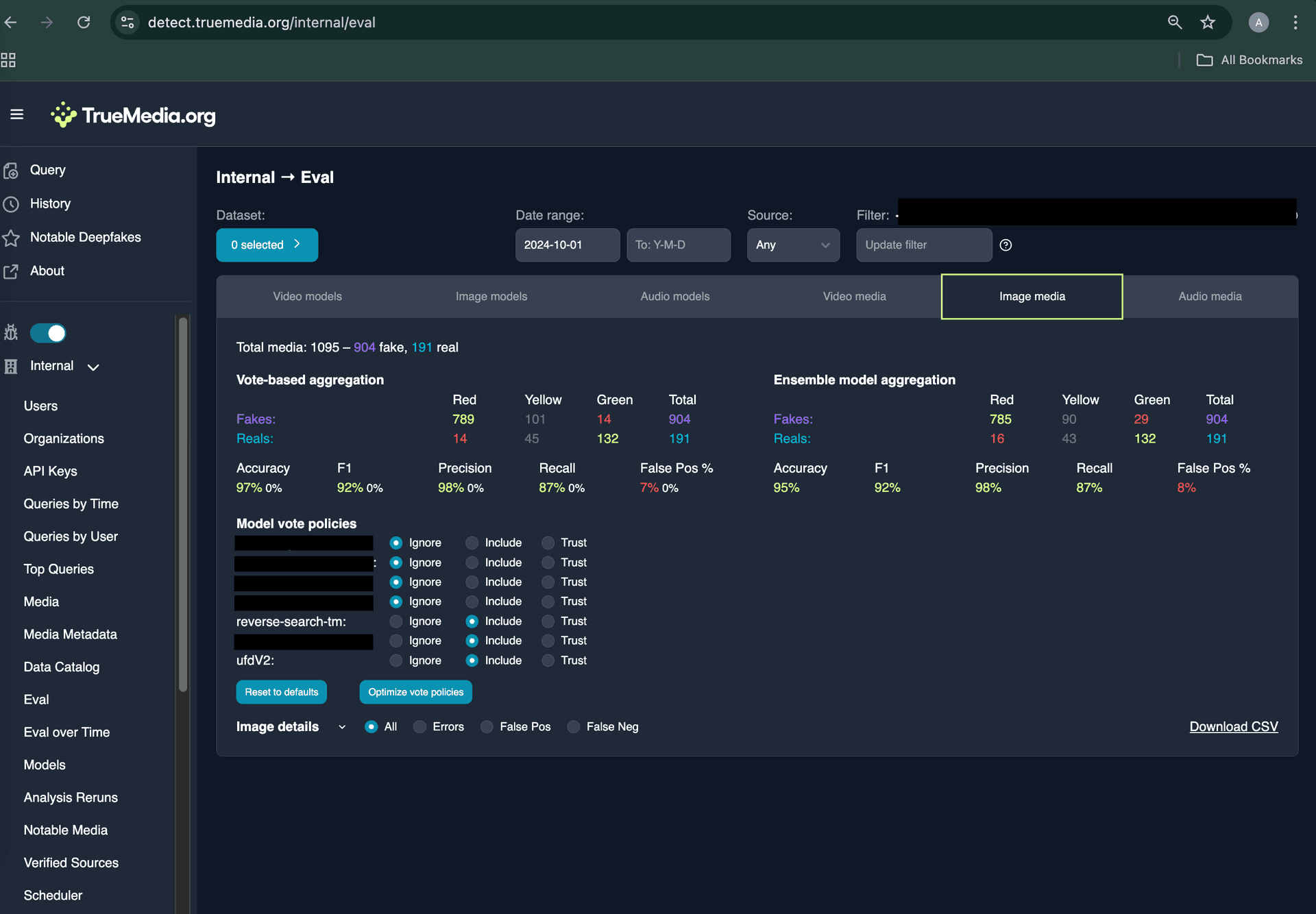1316x914 pixels.
Task: Switch to the Image models tab
Action: (x=491, y=297)
